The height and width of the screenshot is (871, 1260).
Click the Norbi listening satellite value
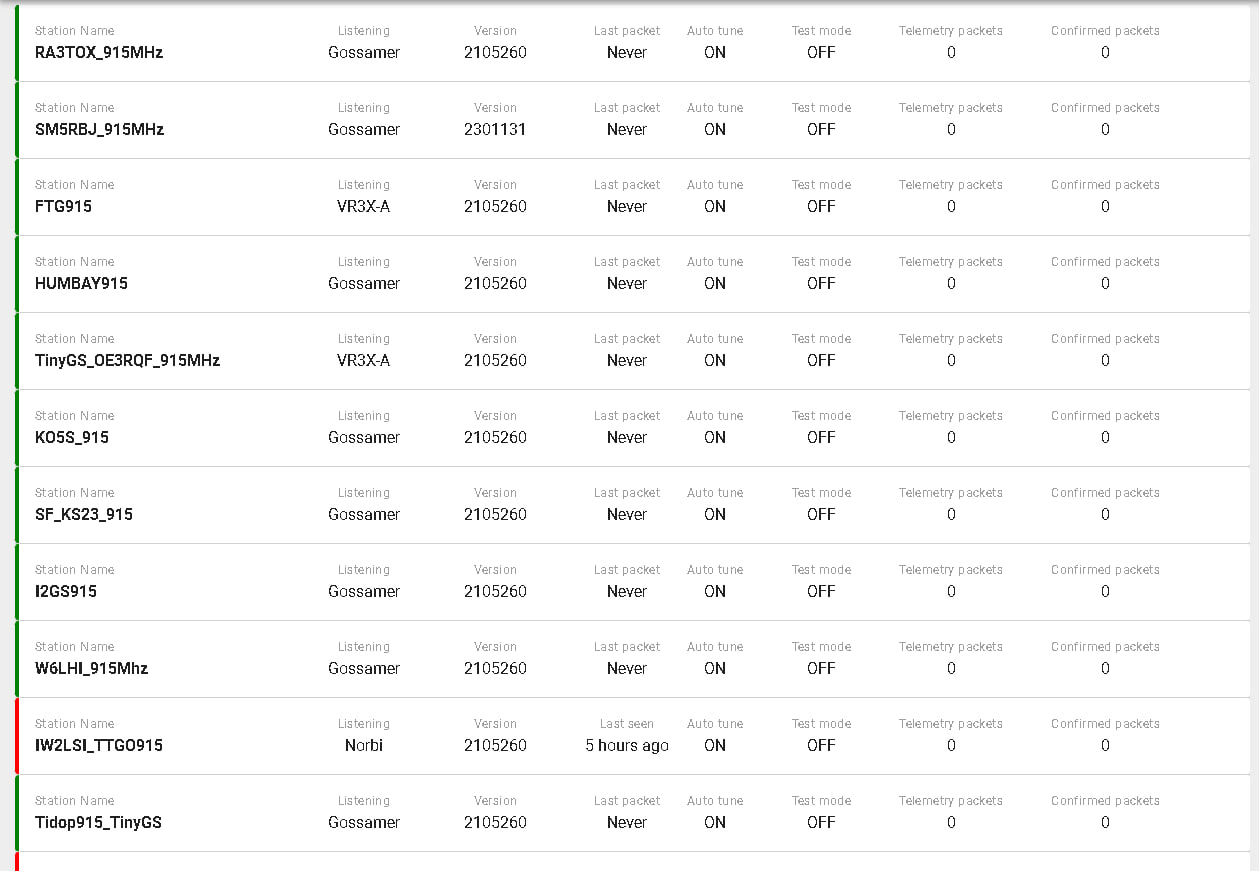tap(364, 746)
